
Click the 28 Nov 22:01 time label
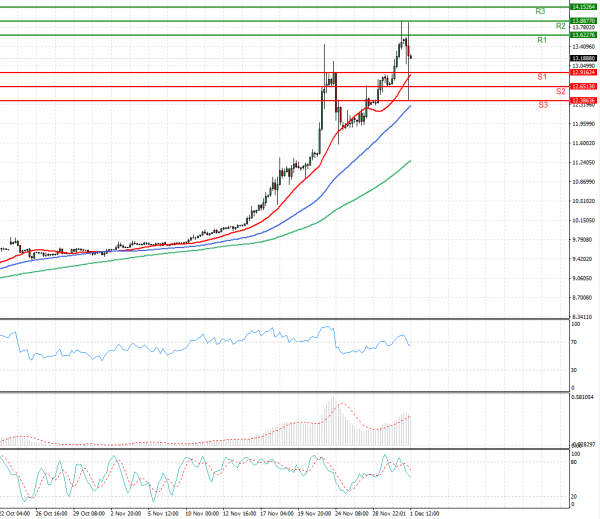(389, 514)
